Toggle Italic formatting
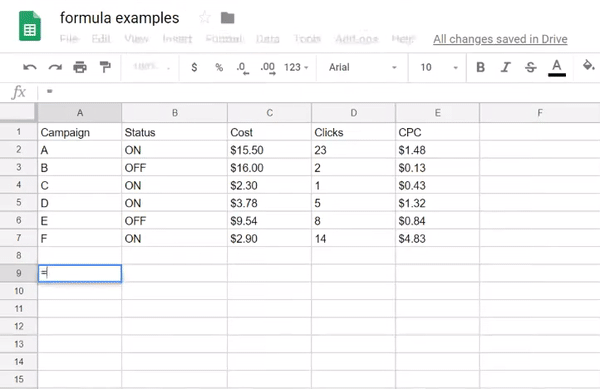 [x=505, y=67]
